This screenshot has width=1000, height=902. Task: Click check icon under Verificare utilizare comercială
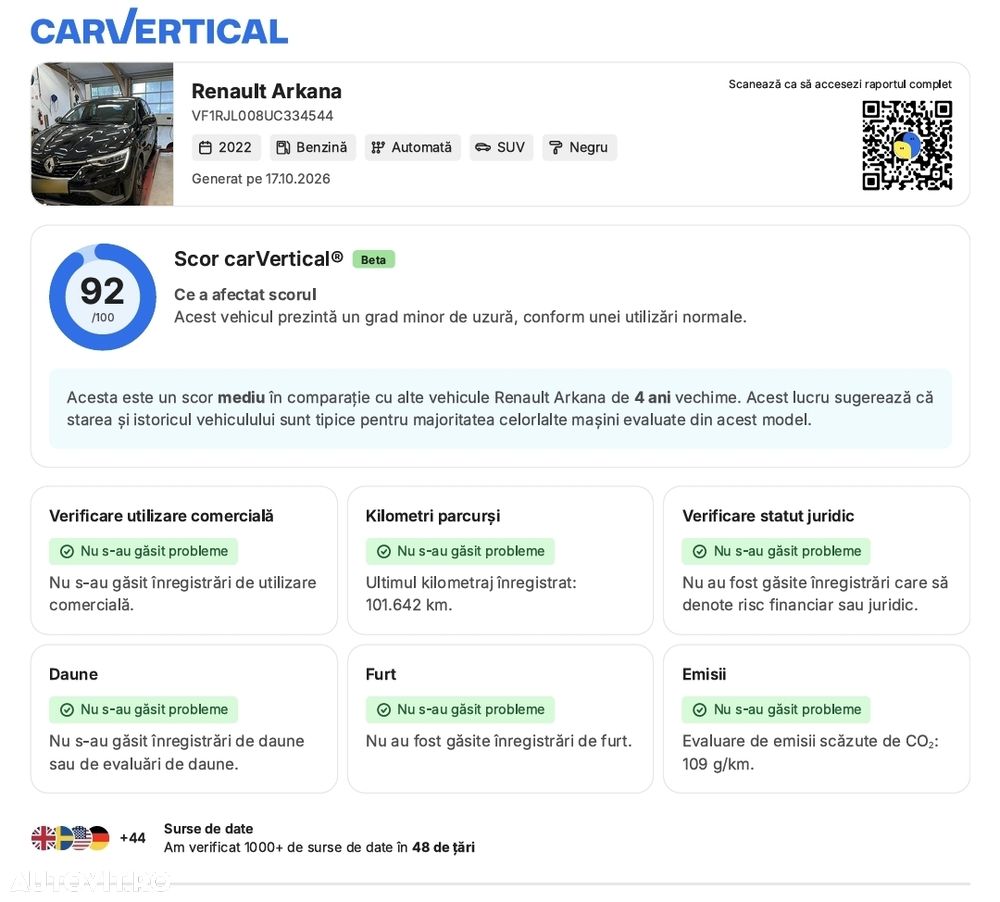tap(67, 552)
